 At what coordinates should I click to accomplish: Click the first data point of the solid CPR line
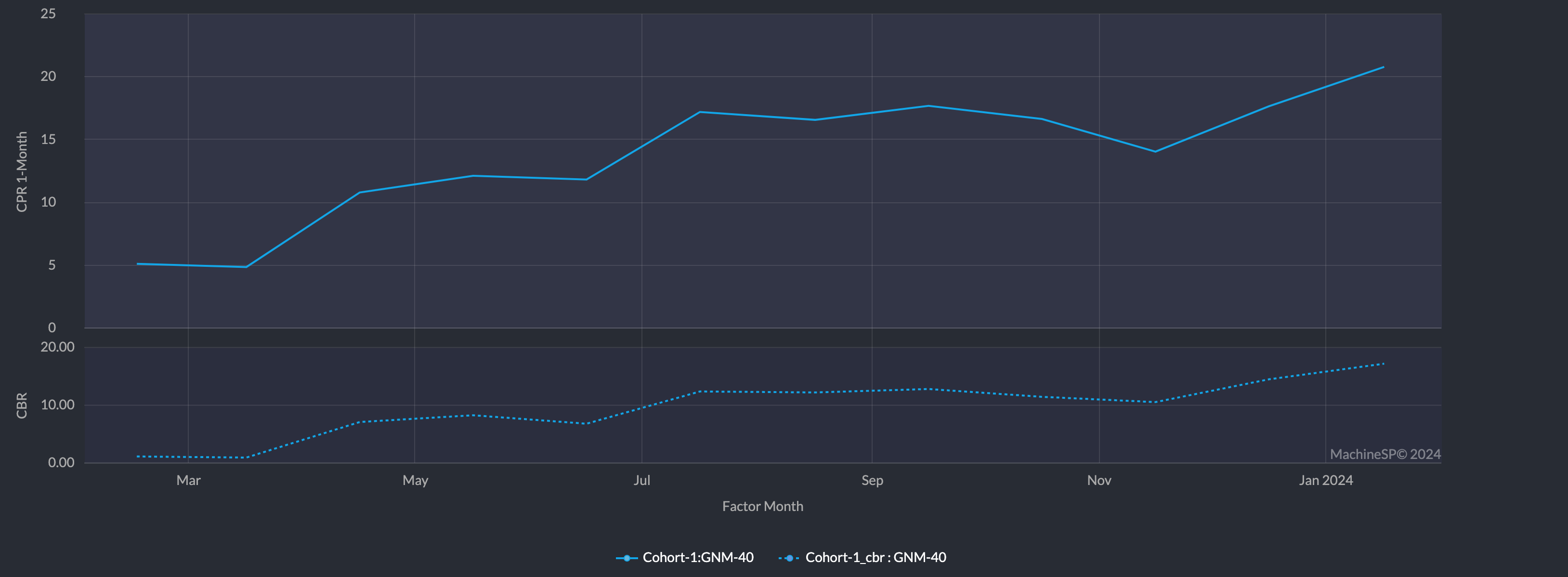click(138, 263)
